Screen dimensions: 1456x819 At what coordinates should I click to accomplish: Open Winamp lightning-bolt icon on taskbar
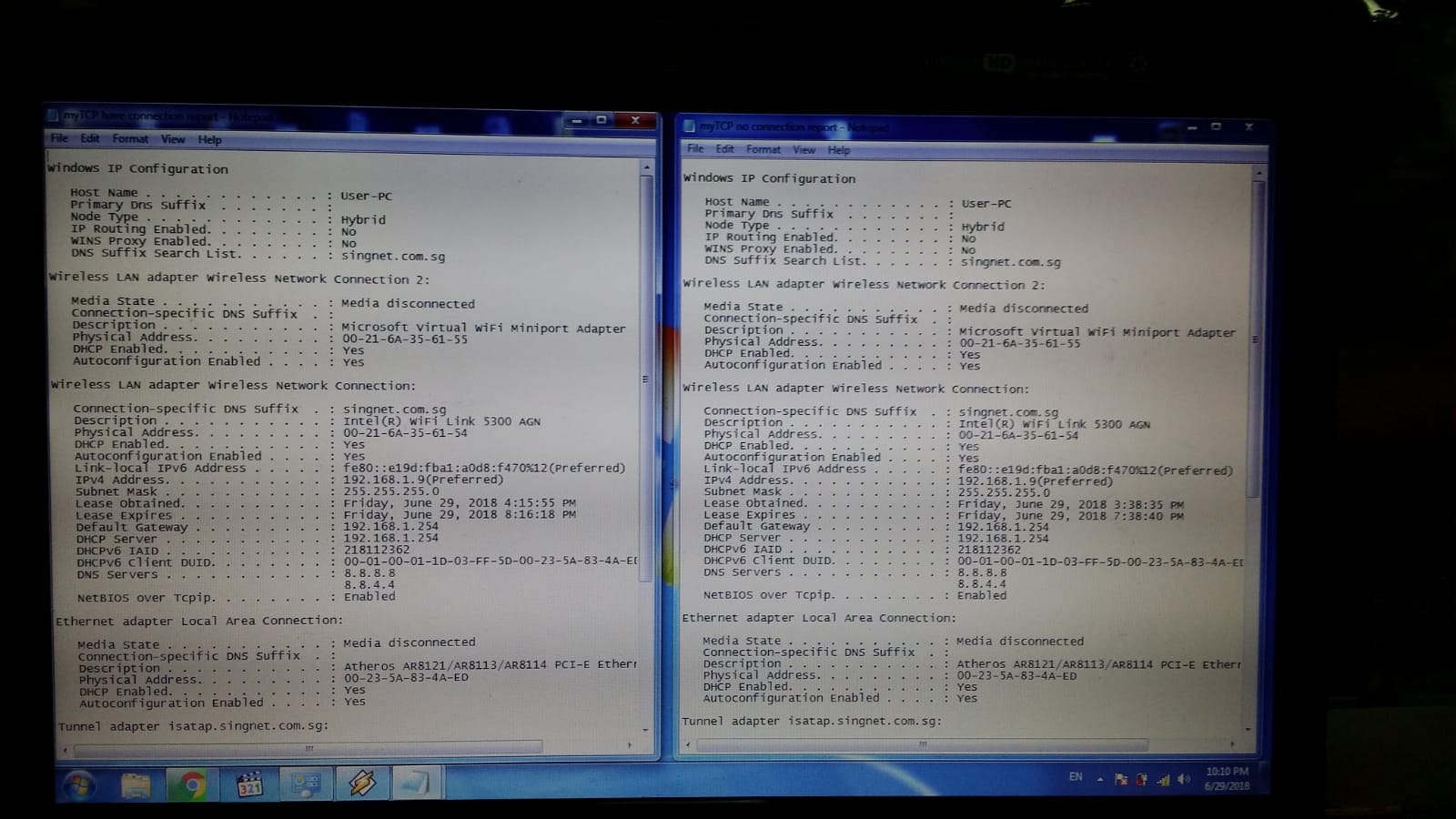[362, 784]
